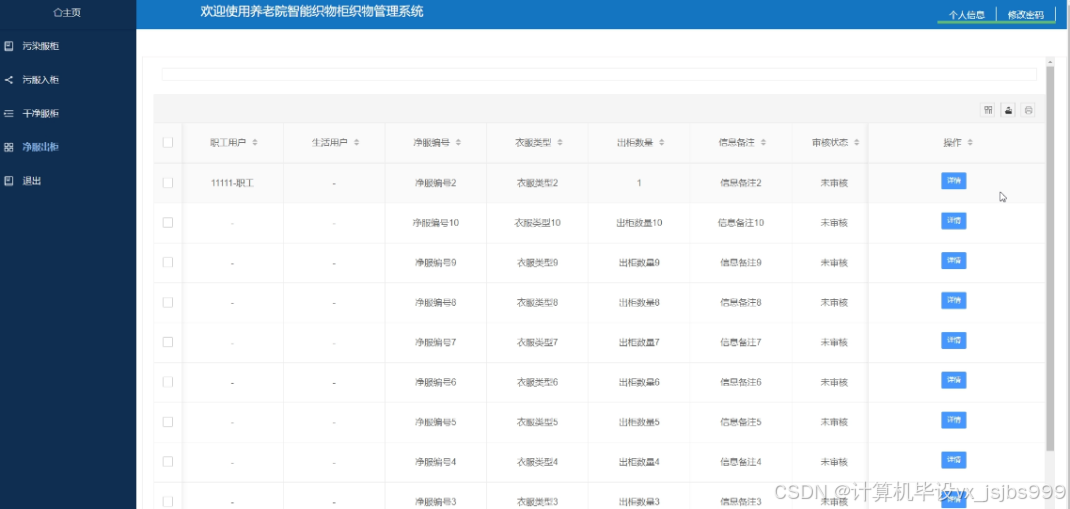The image size is (1070, 509).
Task: Click the print table icon
Action: click(1028, 110)
